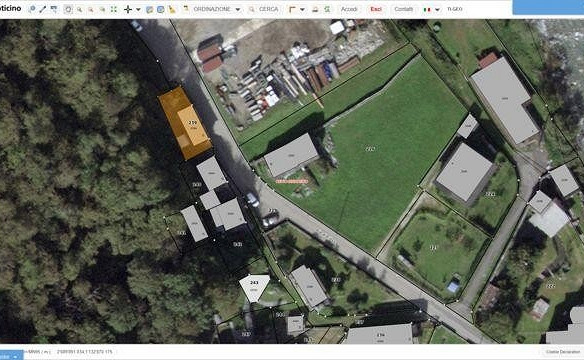Activate the circle selection tool
This screenshot has width=584, height=360.
(68, 9)
